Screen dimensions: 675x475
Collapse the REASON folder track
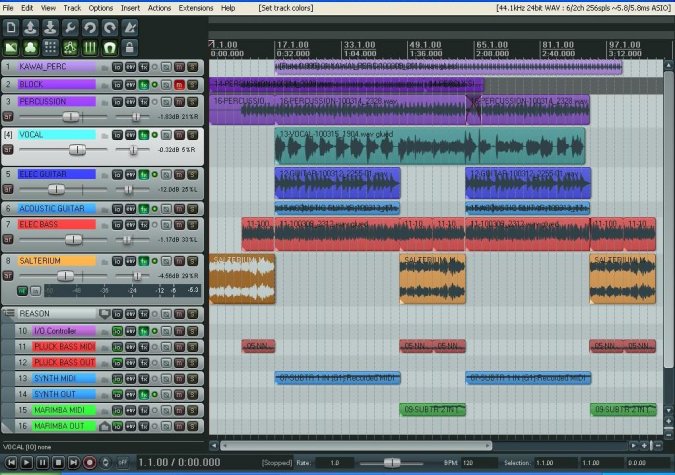9,314
